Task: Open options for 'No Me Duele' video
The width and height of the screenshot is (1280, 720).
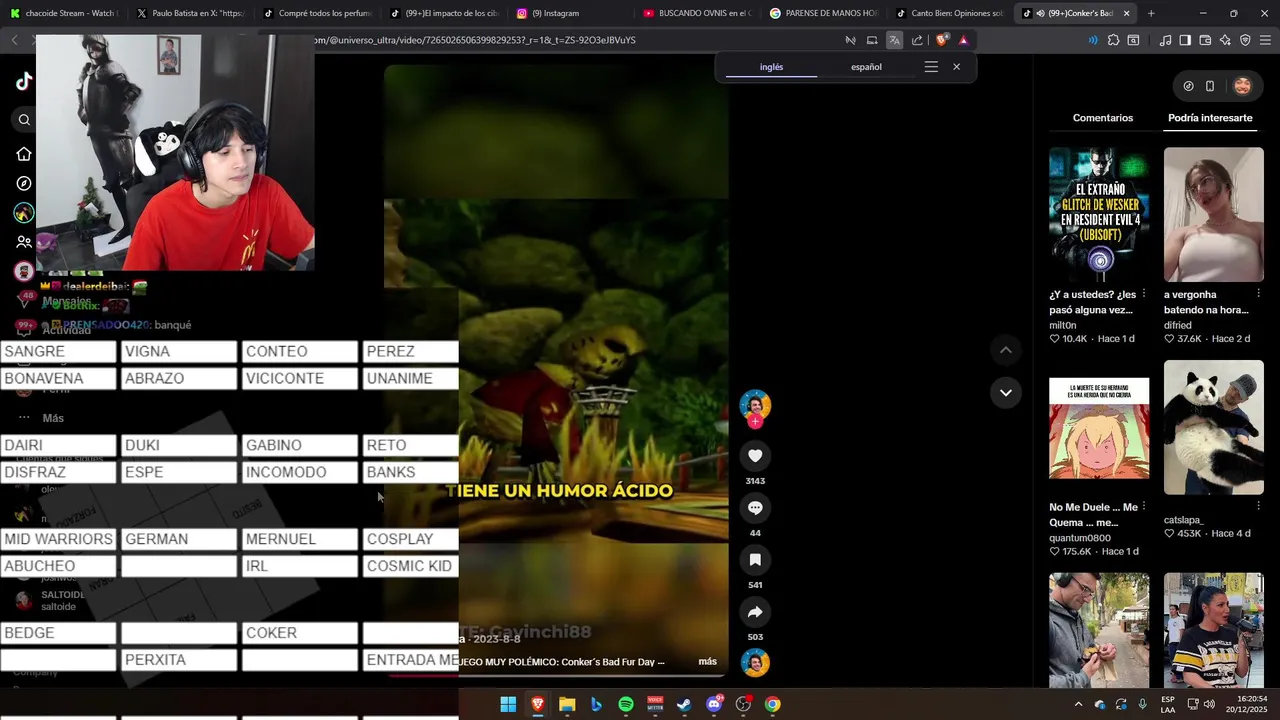Action: point(1144,507)
